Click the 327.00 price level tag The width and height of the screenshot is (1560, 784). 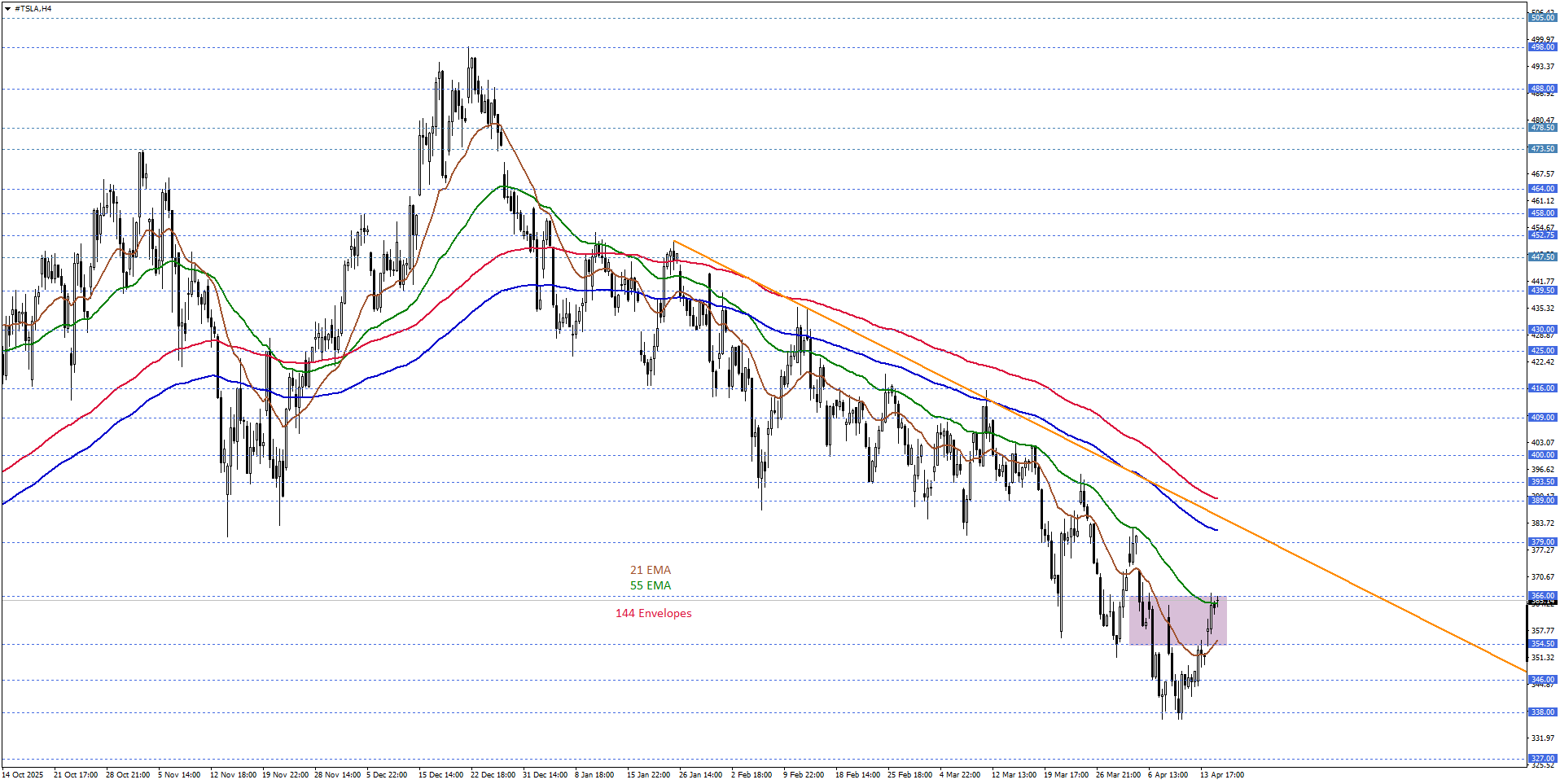[1542, 758]
